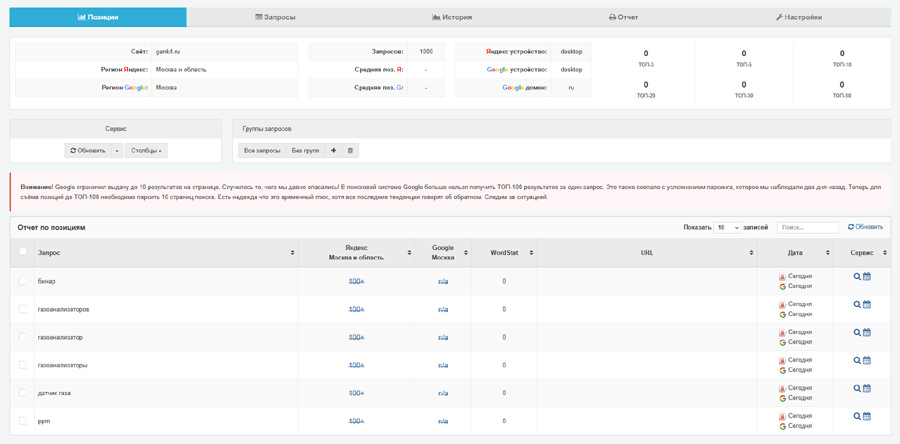
Task: Click magnifier icon in ppm row
Action: [x=857, y=416]
